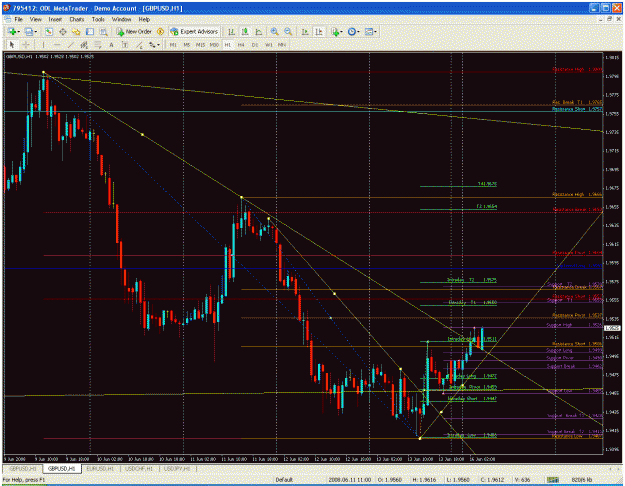Switch to the USDCHF,H1 chart tab
This screenshot has height=486, width=625.
coord(139,468)
